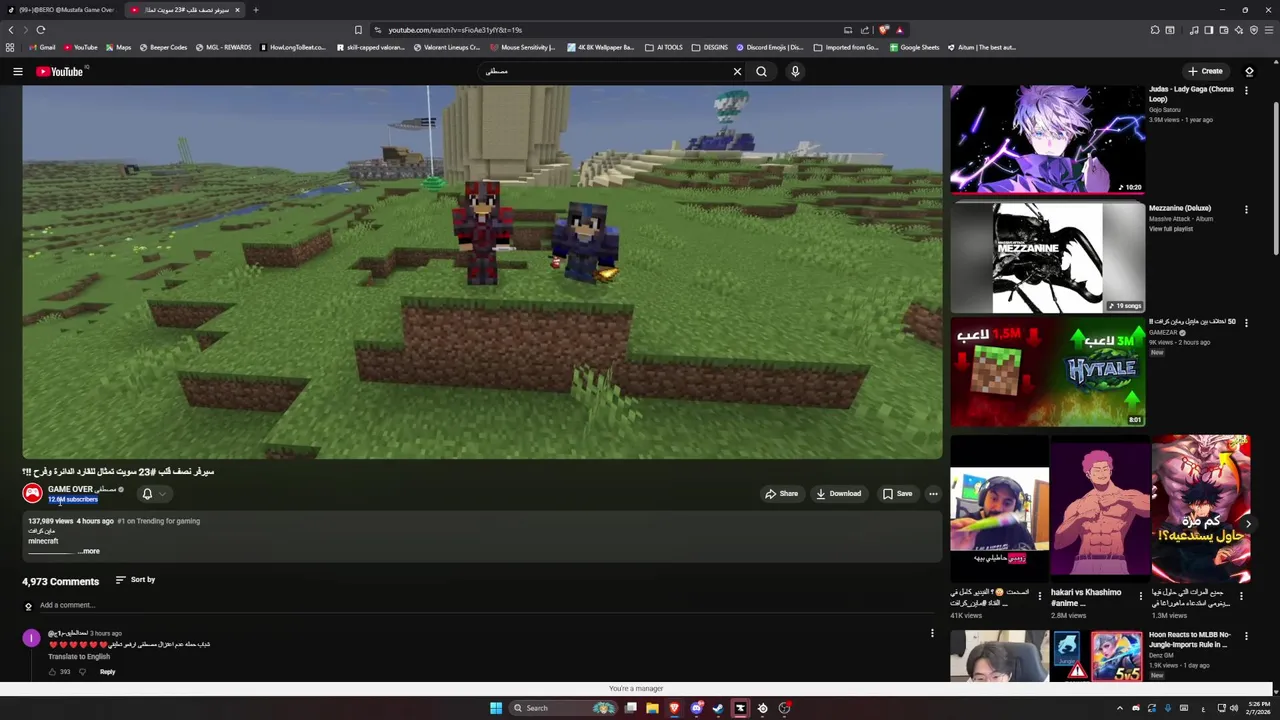This screenshot has height=720, width=1280.
Task: Run search with the magnifier button
Action: (x=761, y=71)
